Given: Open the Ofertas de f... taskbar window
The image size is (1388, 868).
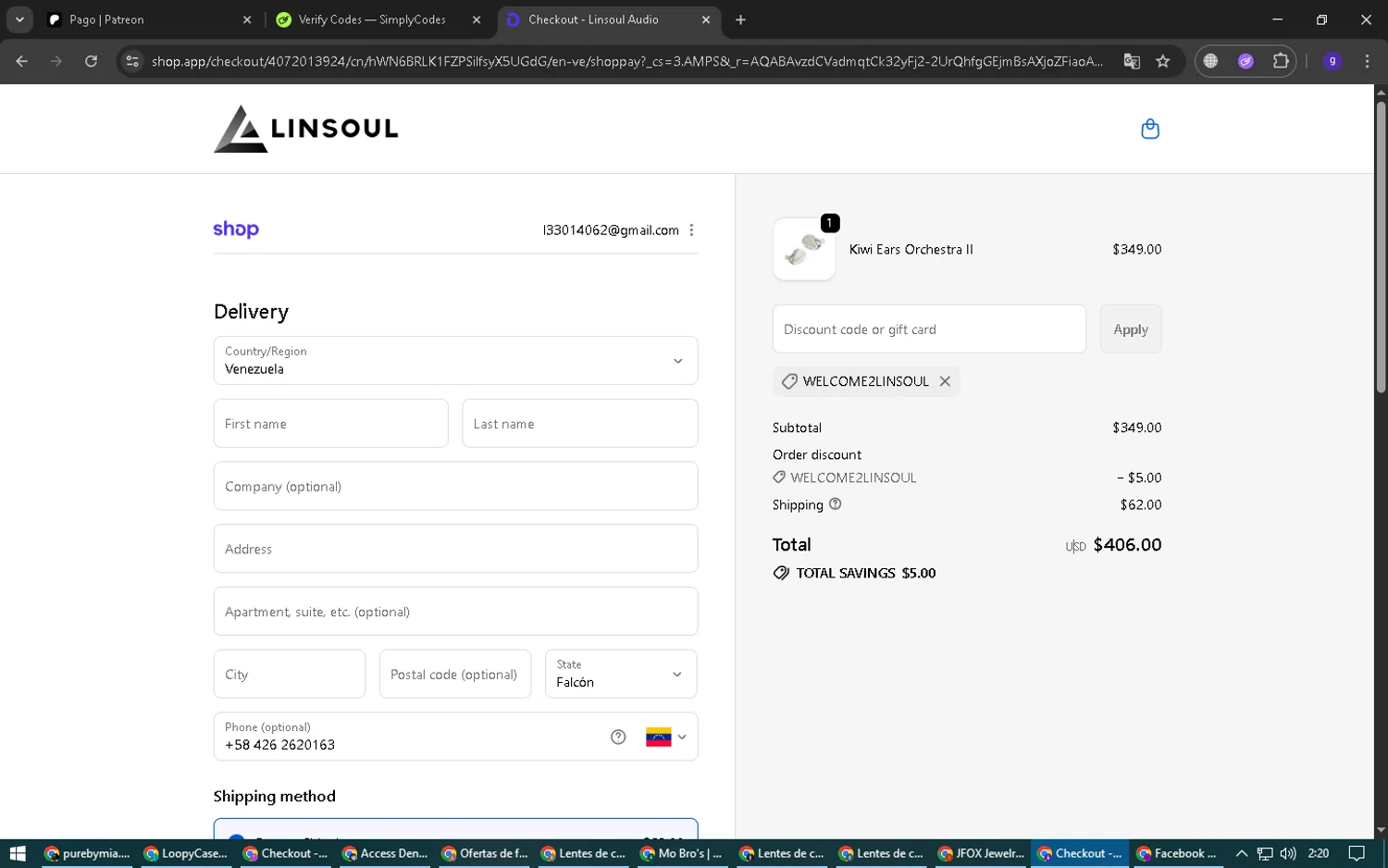Looking at the screenshot, I should tap(484, 853).
